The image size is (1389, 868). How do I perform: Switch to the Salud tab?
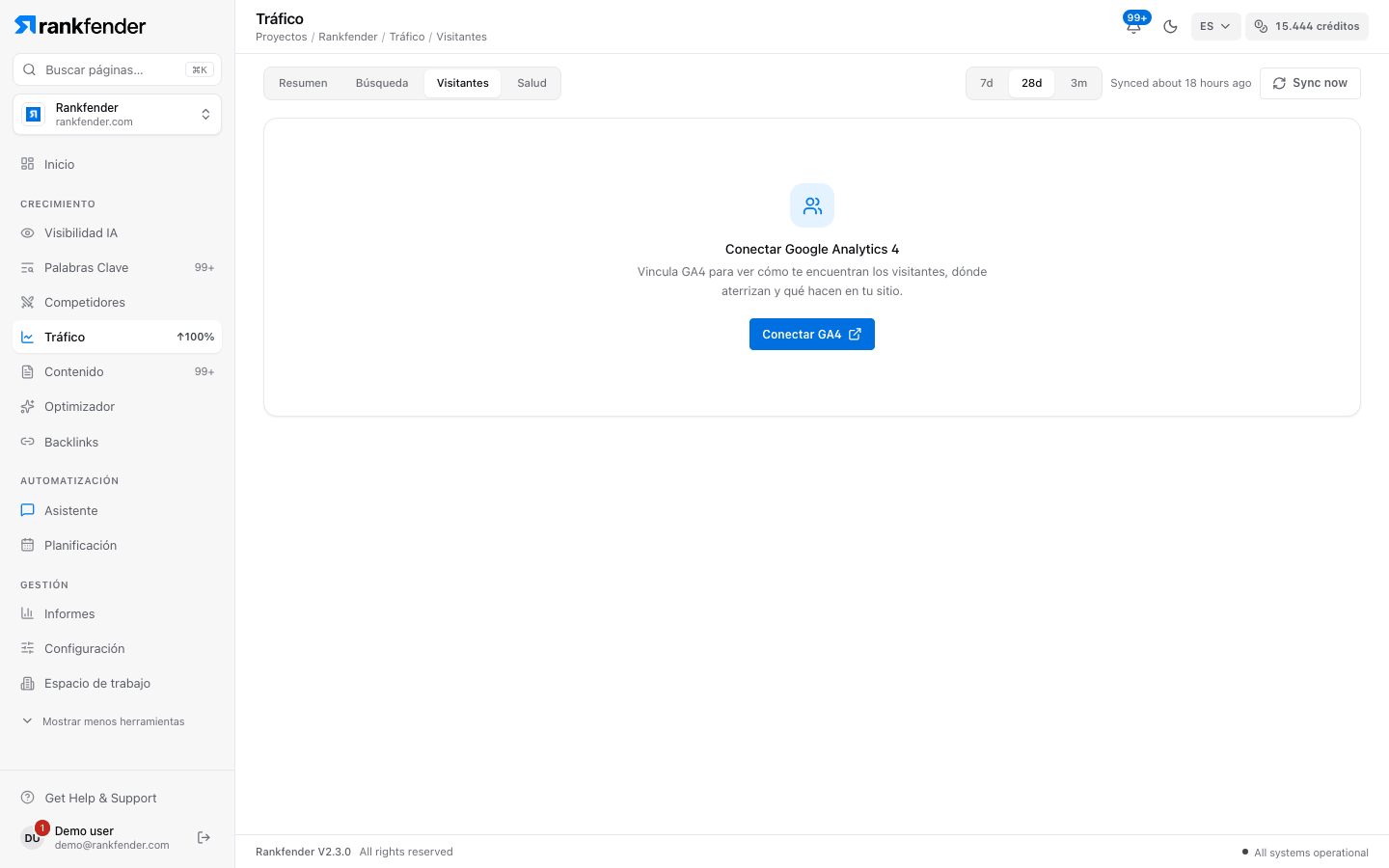pos(531,83)
